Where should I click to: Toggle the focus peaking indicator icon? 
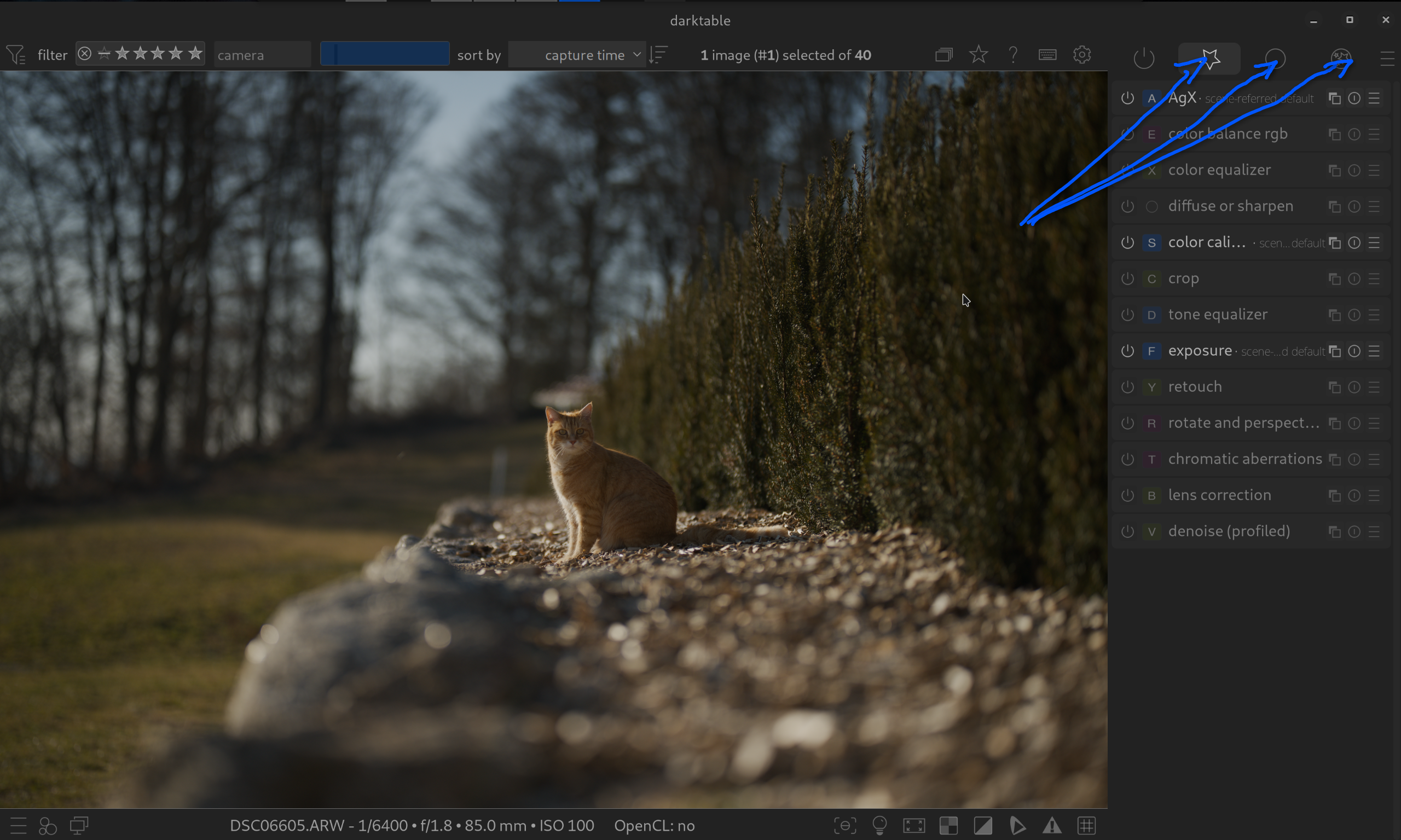coord(845,825)
